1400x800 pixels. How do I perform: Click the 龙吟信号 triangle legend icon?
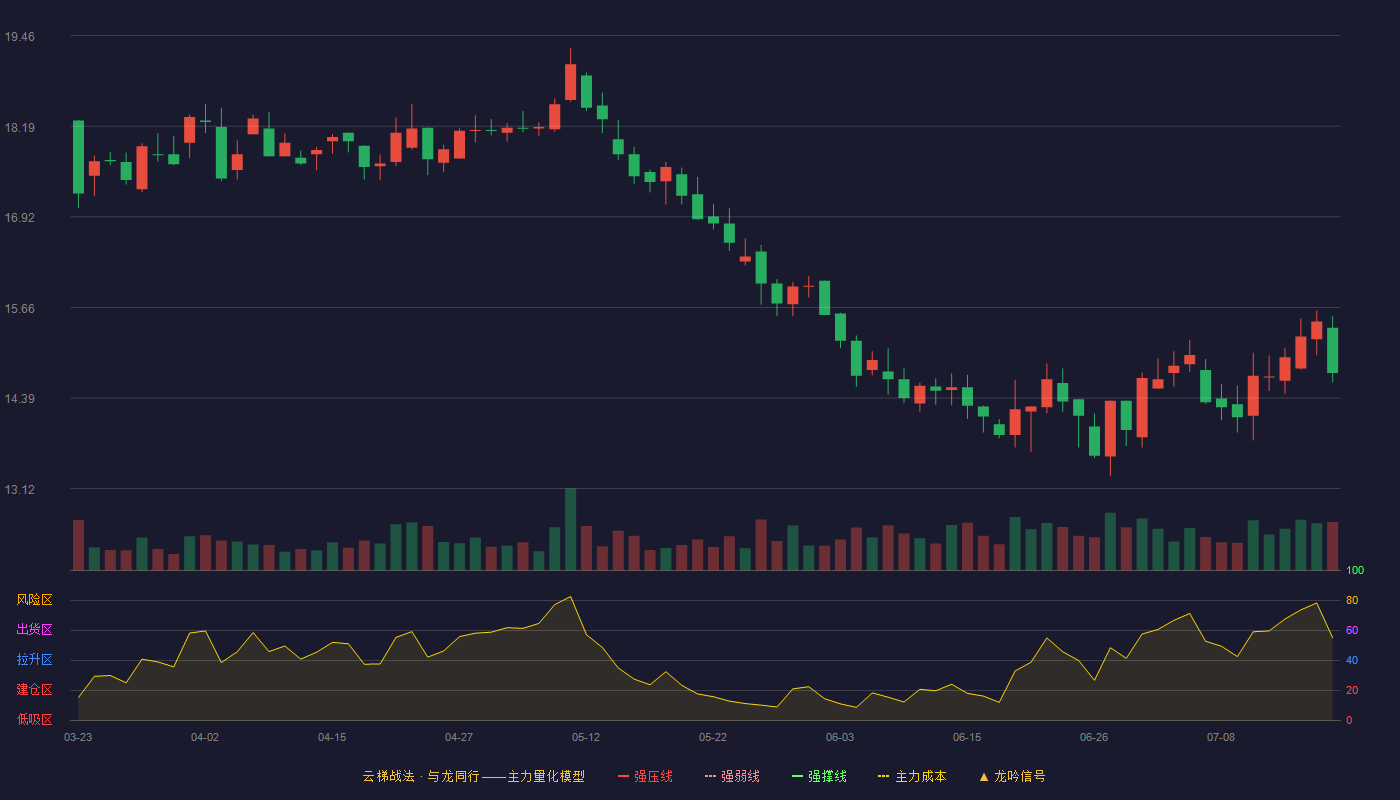(984, 776)
